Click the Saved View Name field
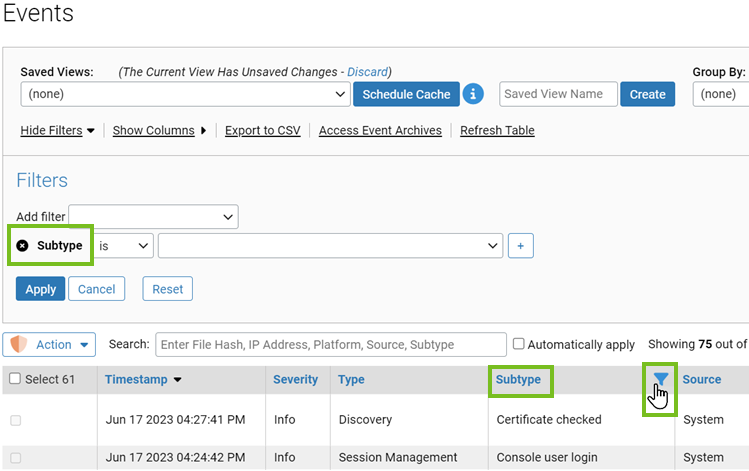The width and height of the screenshot is (749, 471). [x=558, y=94]
